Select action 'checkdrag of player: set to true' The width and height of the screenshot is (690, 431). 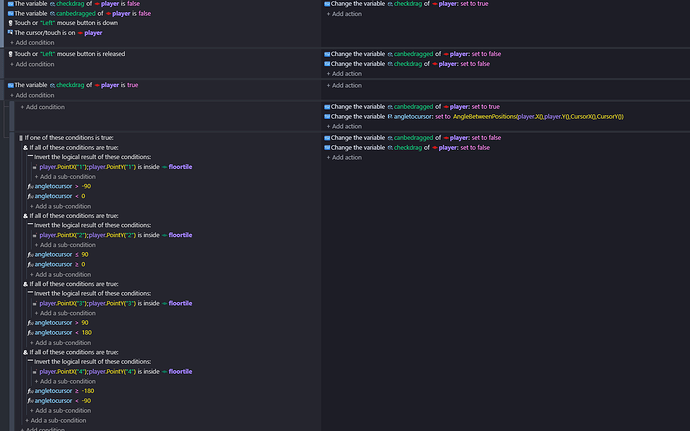[x=406, y=4]
